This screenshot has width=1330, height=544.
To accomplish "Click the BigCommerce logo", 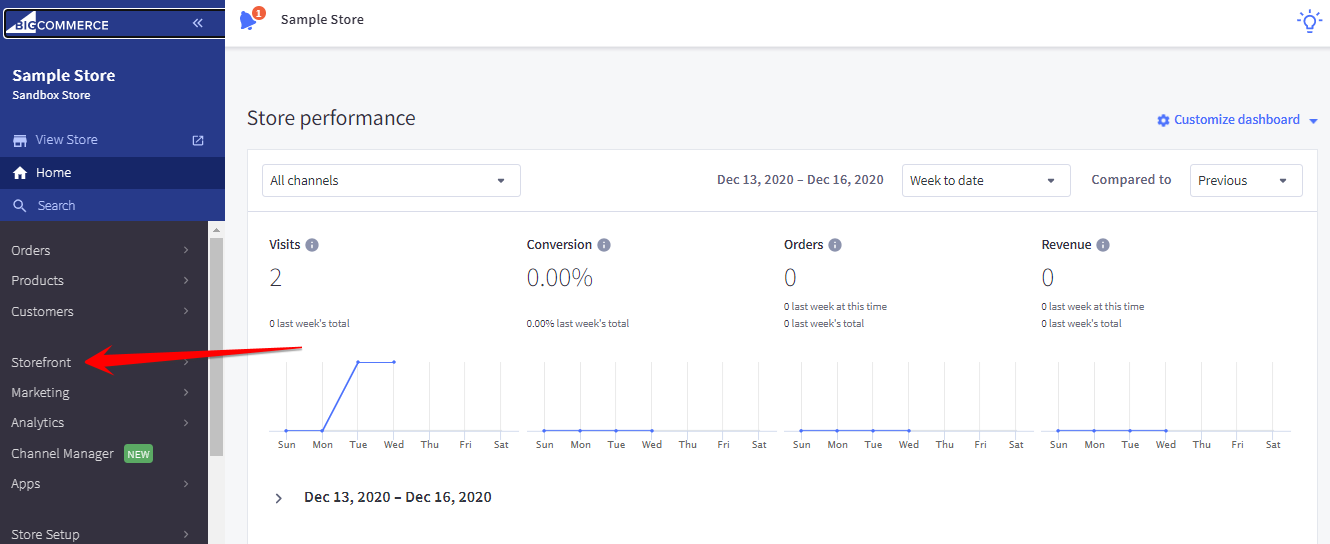I will click(62, 24).
